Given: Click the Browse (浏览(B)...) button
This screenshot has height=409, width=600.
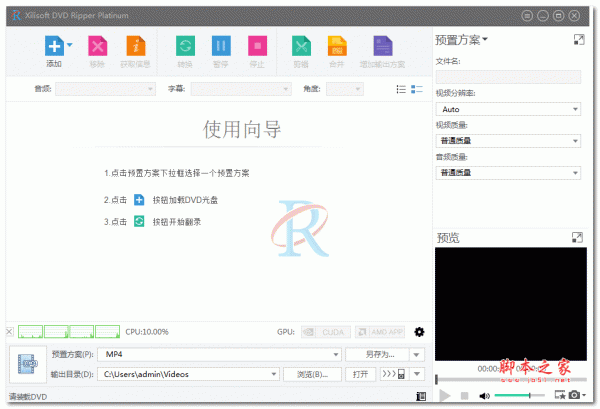Looking at the screenshot, I should click(312, 374).
